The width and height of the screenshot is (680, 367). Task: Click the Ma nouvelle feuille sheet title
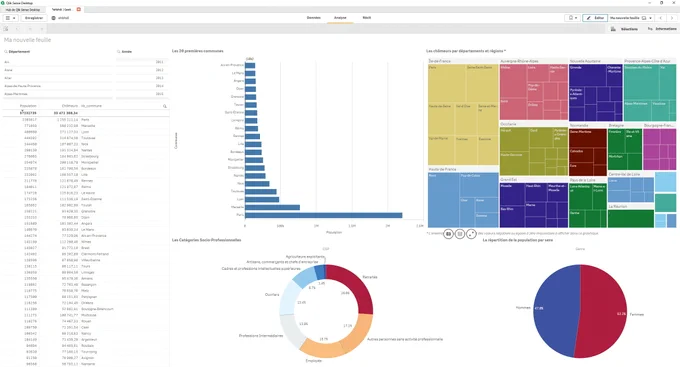point(27,40)
